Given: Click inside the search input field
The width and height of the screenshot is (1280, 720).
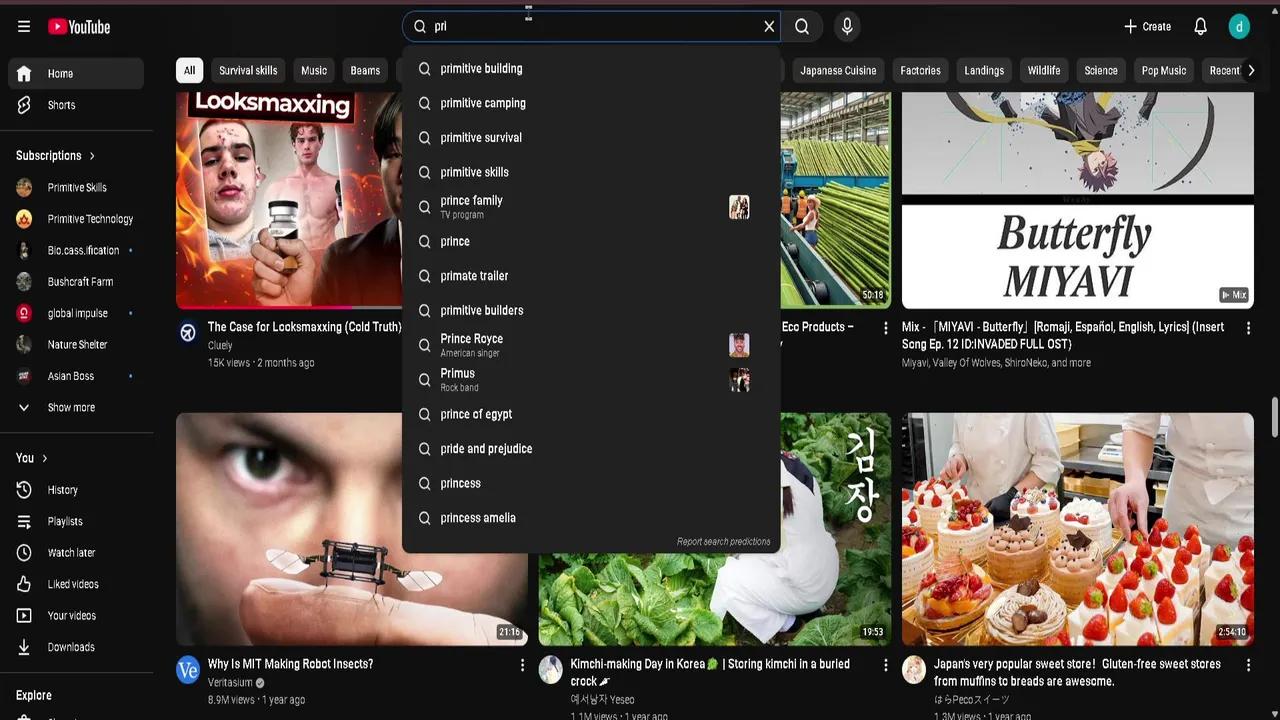Looking at the screenshot, I should pyautogui.click(x=590, y=27).
